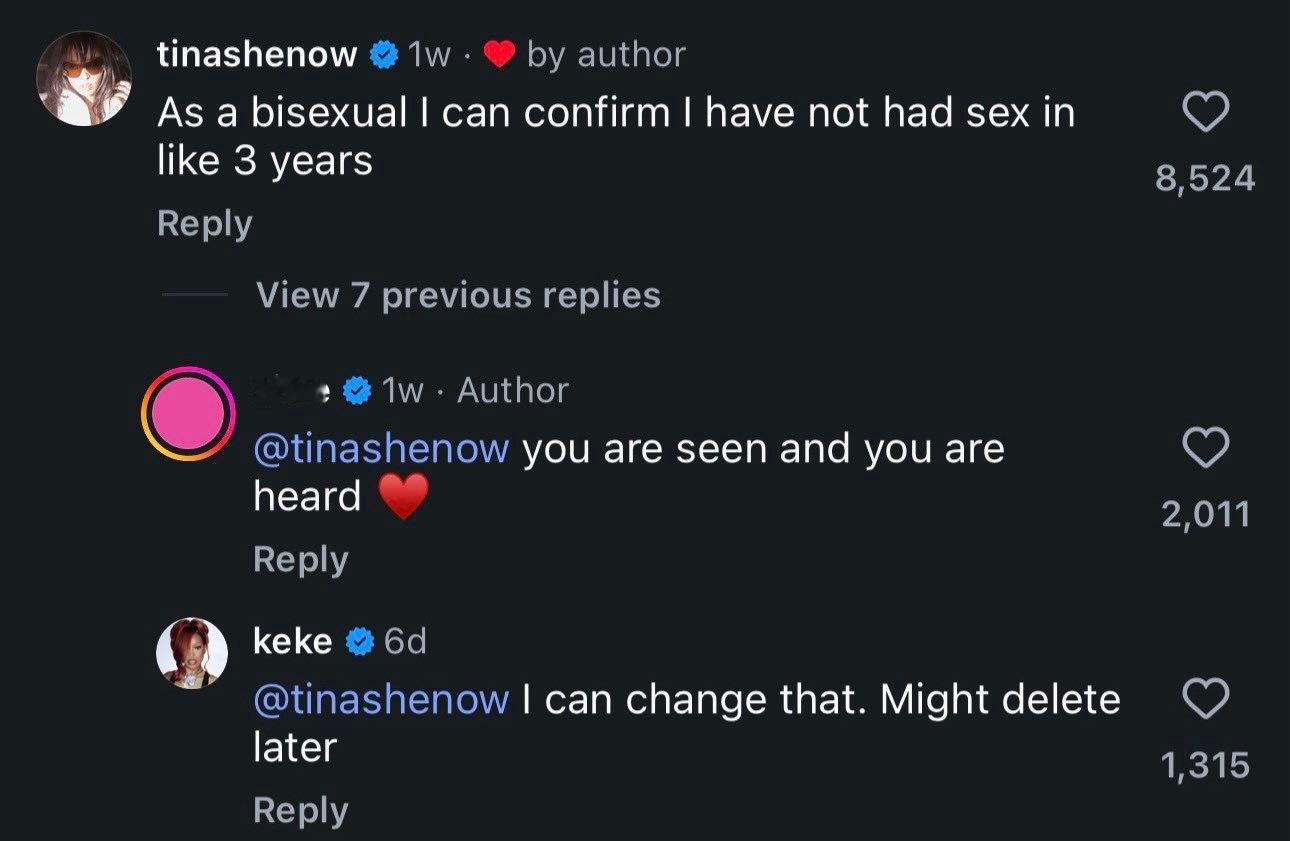Expand View 7 previous replies
The width and height of the screenshot is (1290, 841).
[458, 295]
